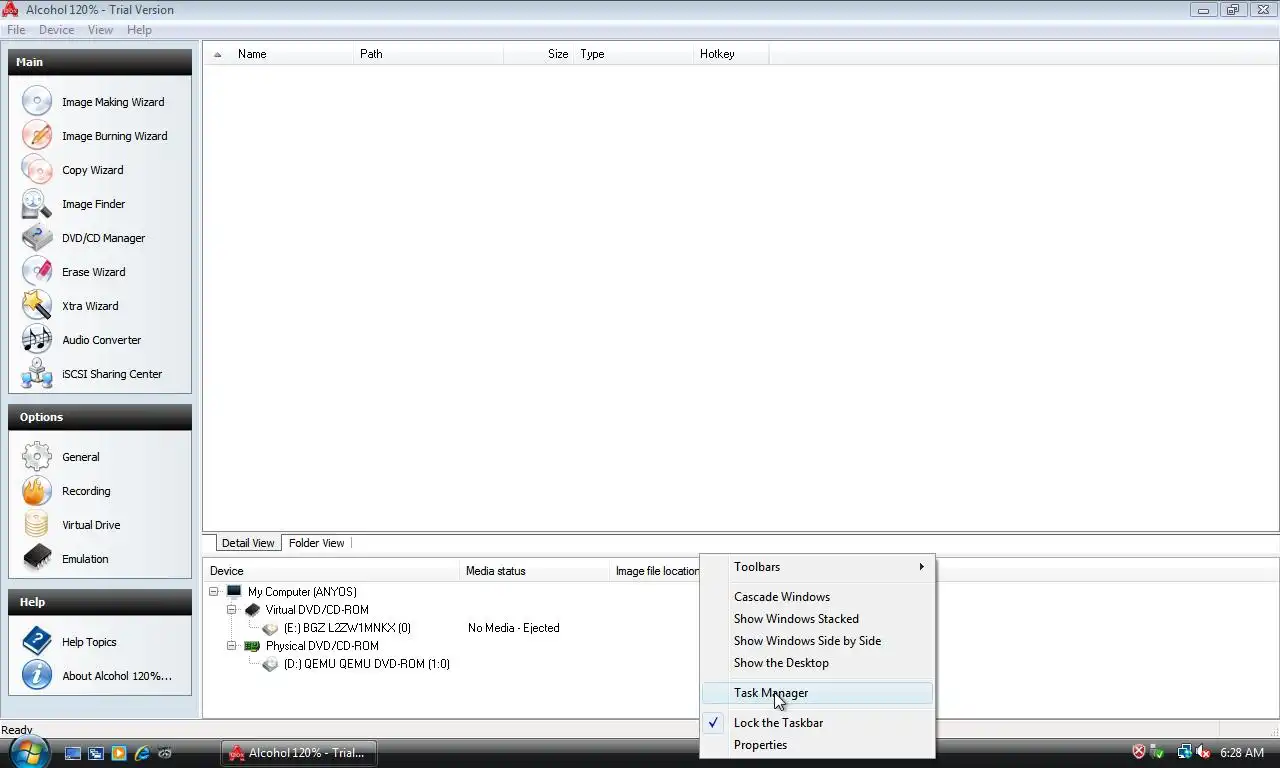Click the Device column header
The width and height of the screenshot is (1280, 768).
332,571
